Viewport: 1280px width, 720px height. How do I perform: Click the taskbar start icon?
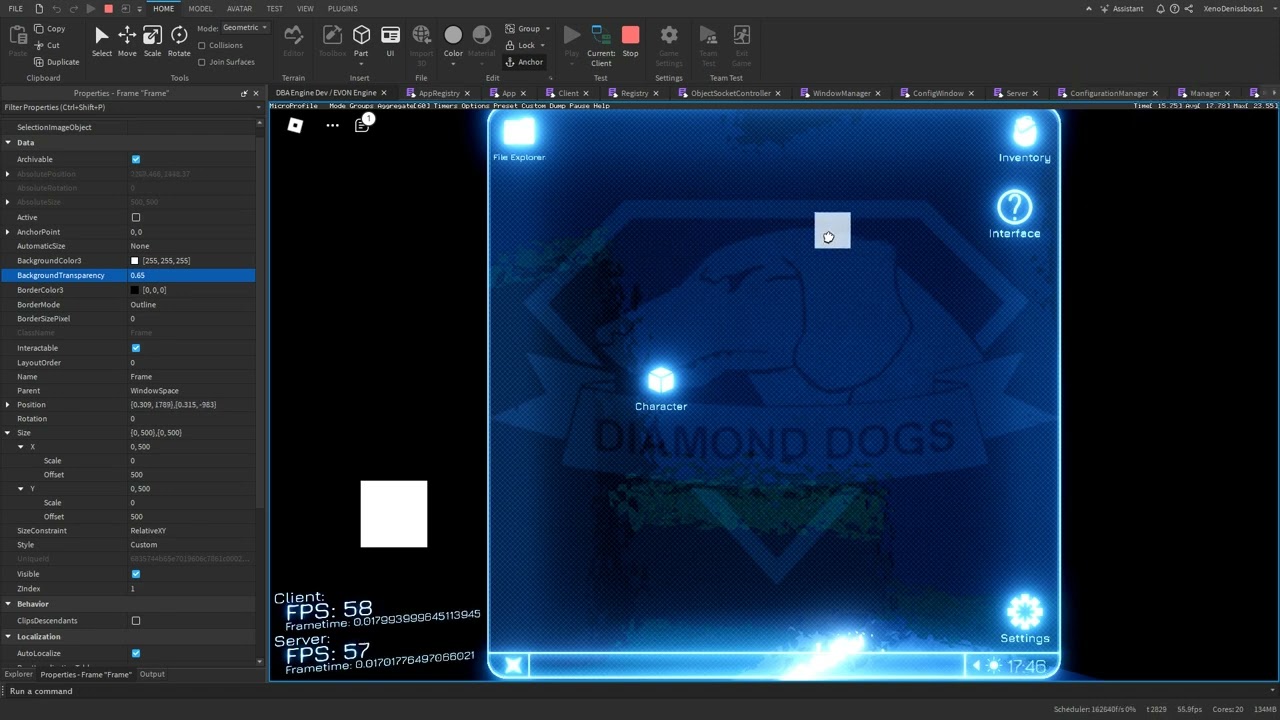coord(513,666)
